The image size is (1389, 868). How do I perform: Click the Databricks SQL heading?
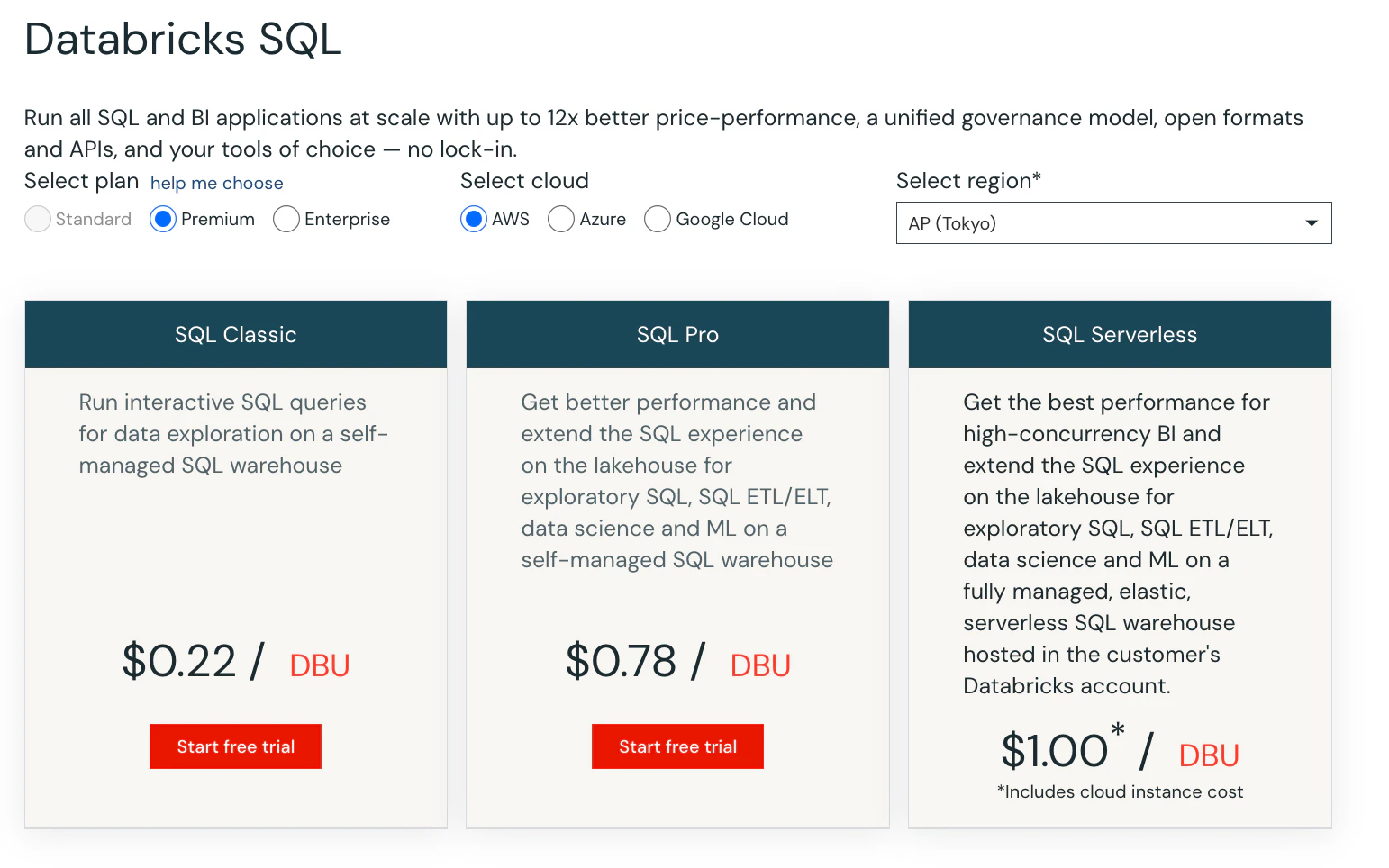click(x=183, y=39)
